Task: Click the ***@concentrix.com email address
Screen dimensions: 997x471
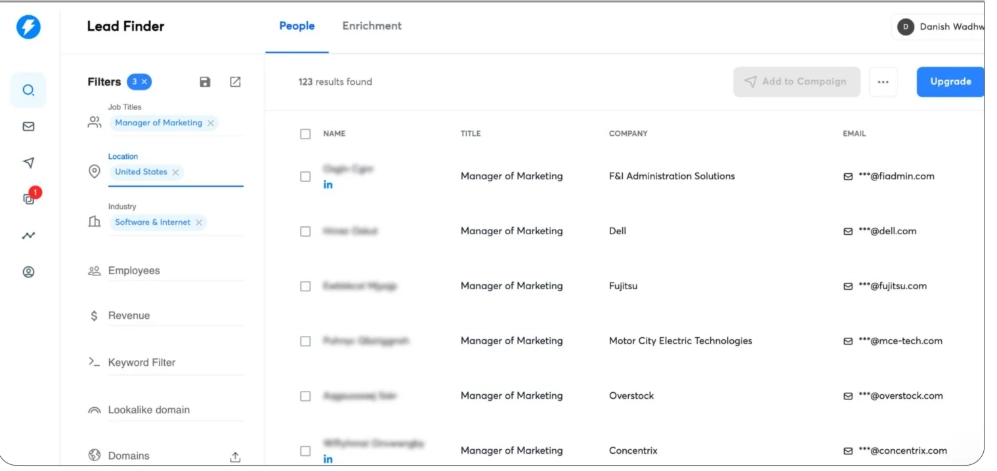Action: [x=903, y=451]
